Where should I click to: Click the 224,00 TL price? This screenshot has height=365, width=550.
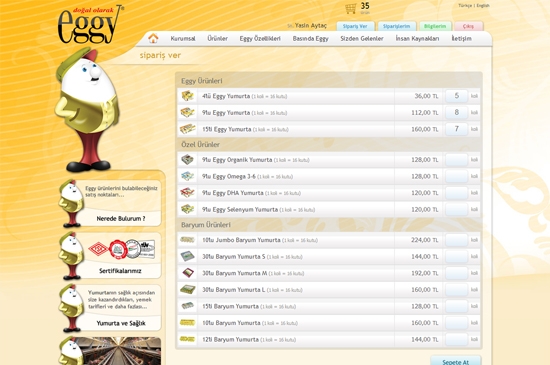(x=425, y=240)
